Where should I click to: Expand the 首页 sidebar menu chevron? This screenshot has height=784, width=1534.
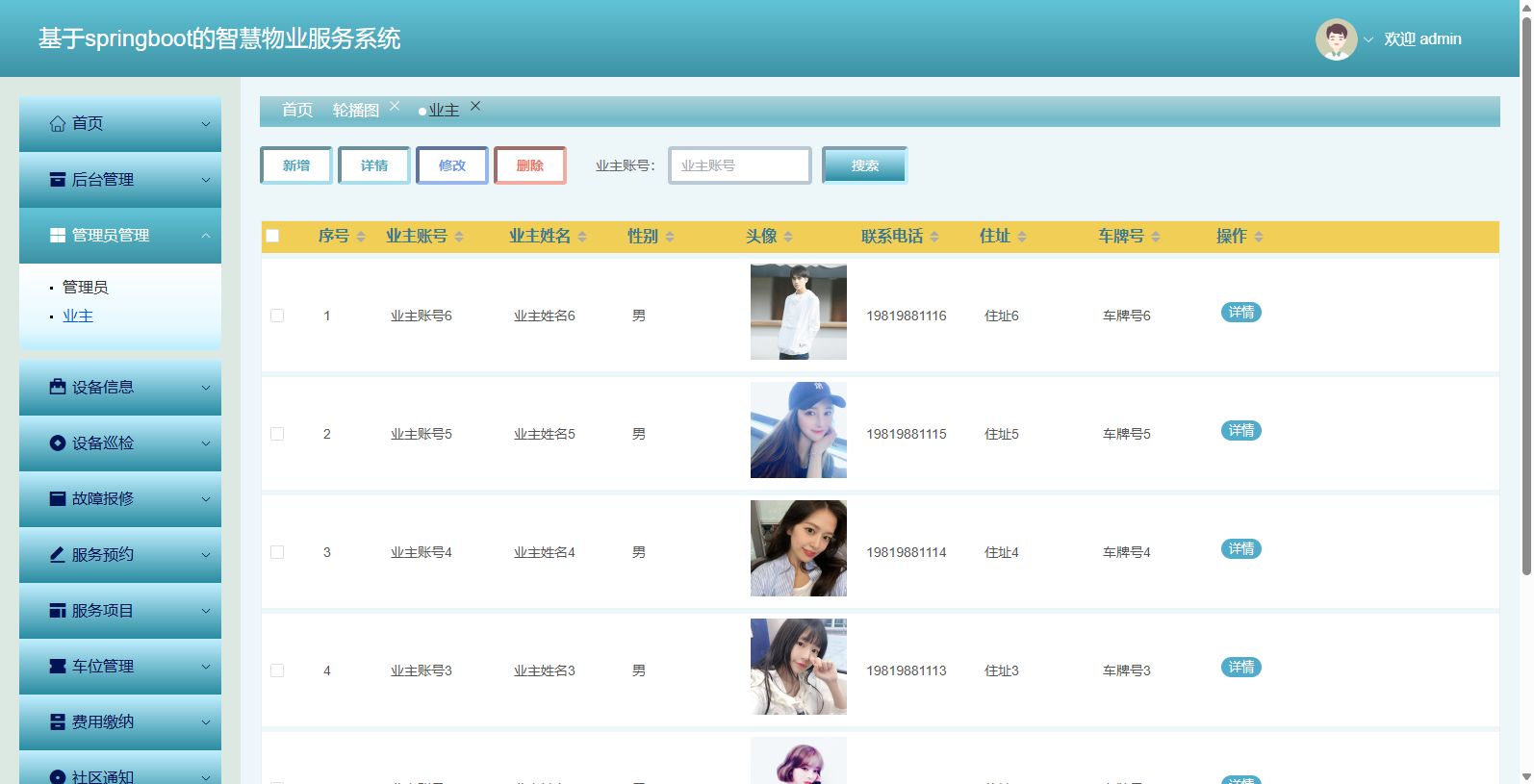[x=205, y=124]
